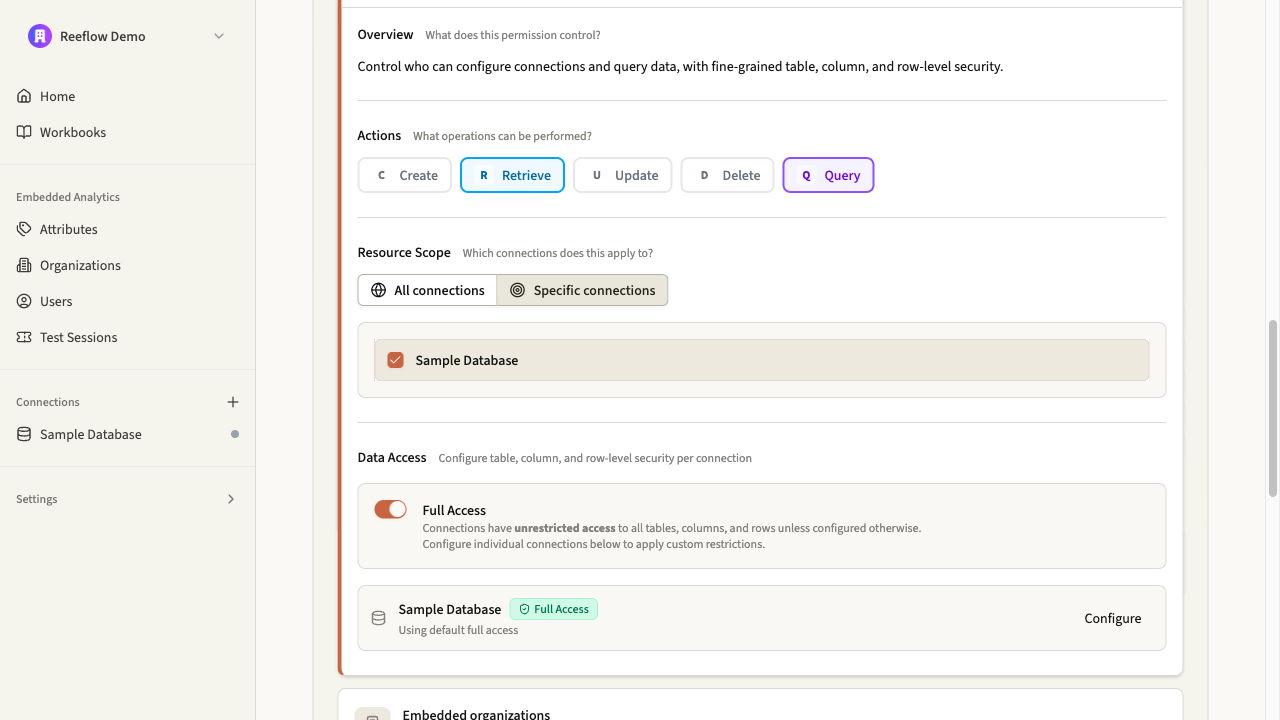Expand the Embedded organizations section
Screen dimensions: 1280x720
pos(476,714)
